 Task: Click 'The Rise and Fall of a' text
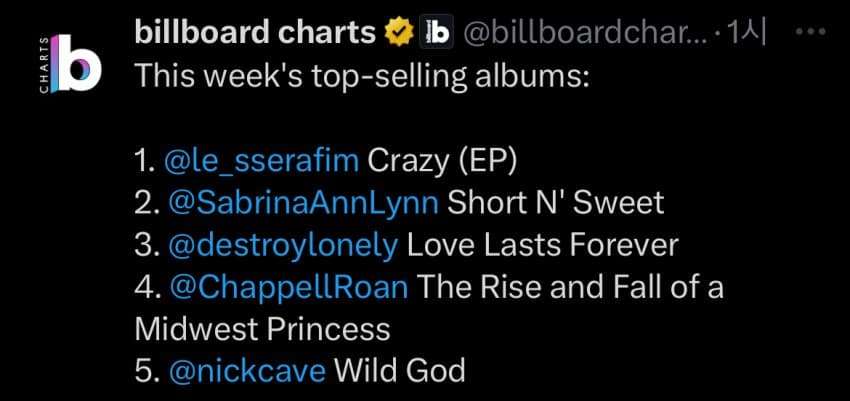[569, 287]
